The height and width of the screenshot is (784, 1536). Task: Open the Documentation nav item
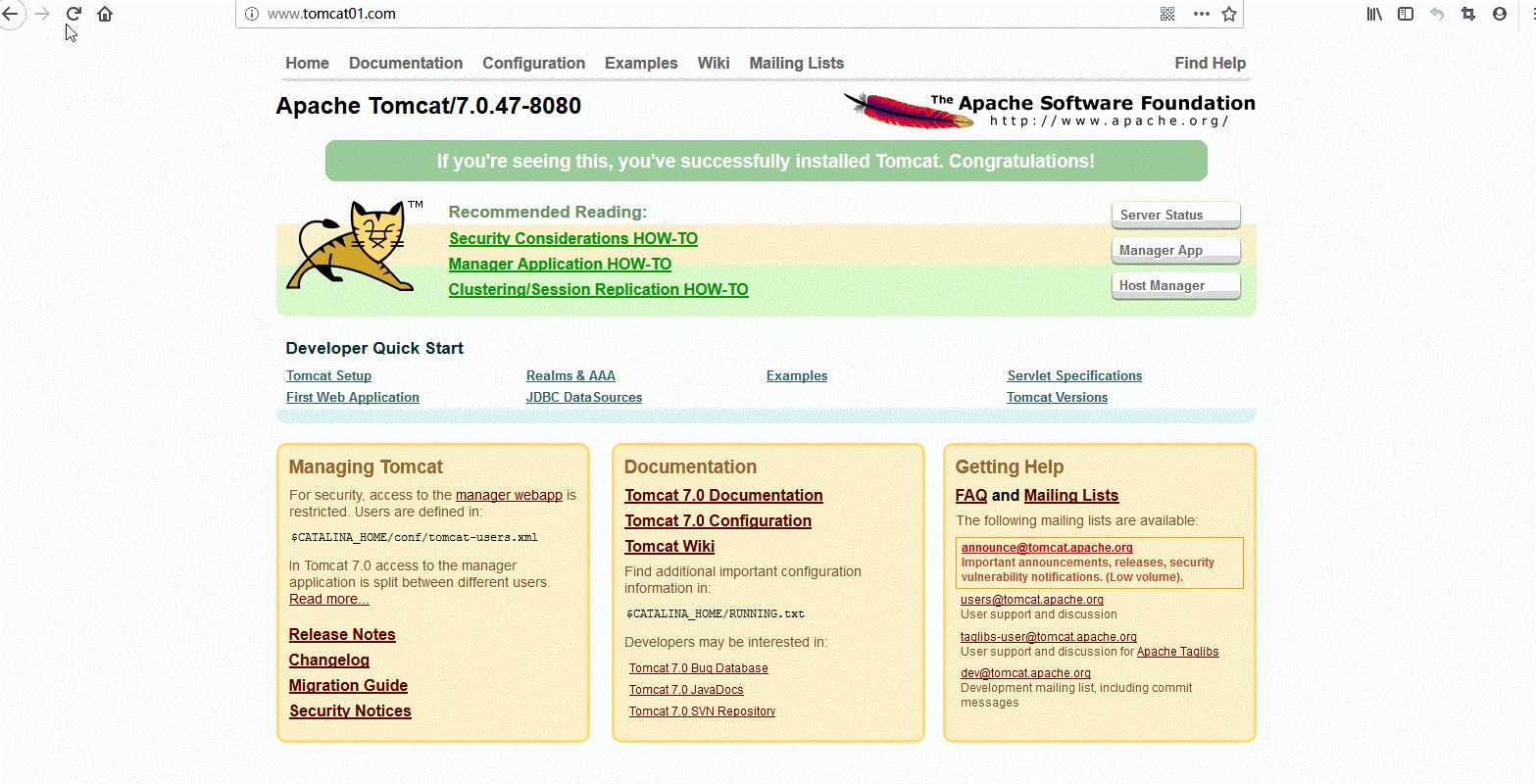[x=406, y=63]
